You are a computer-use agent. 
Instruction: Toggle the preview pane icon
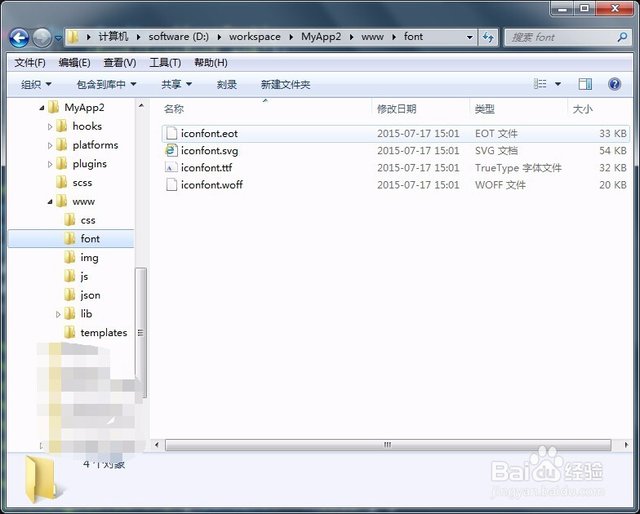click(585, 84)
